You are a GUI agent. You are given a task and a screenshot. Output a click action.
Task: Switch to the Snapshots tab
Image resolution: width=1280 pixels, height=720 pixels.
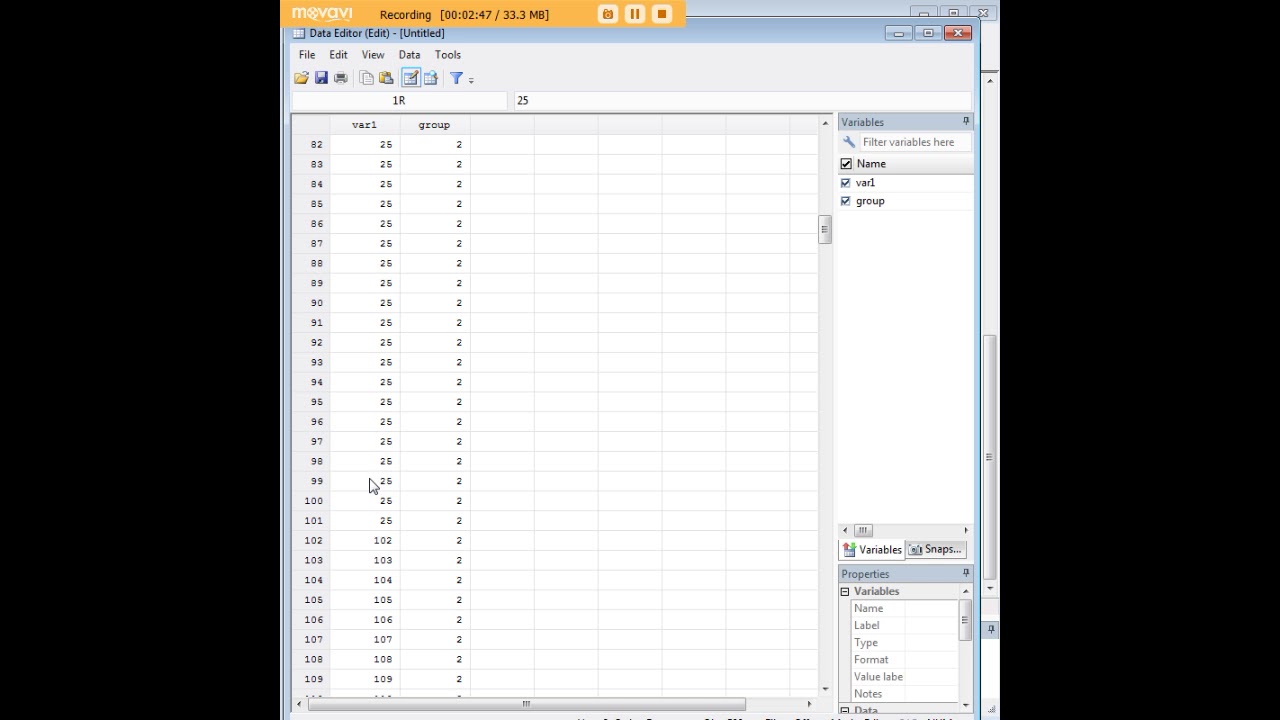[935, 550]
